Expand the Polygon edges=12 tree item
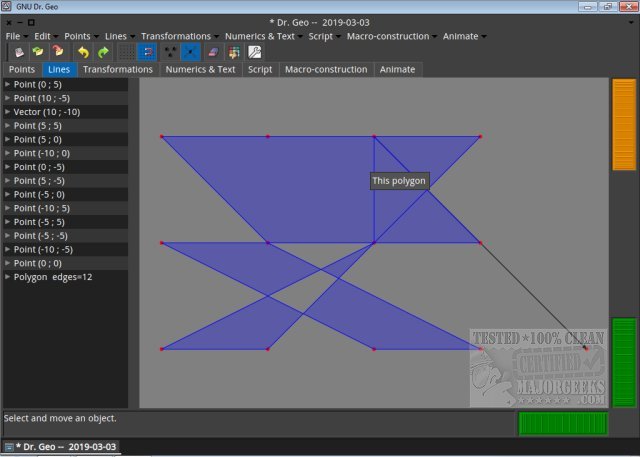This screenshot has height=457, width=640. click(x=8, y=277)
